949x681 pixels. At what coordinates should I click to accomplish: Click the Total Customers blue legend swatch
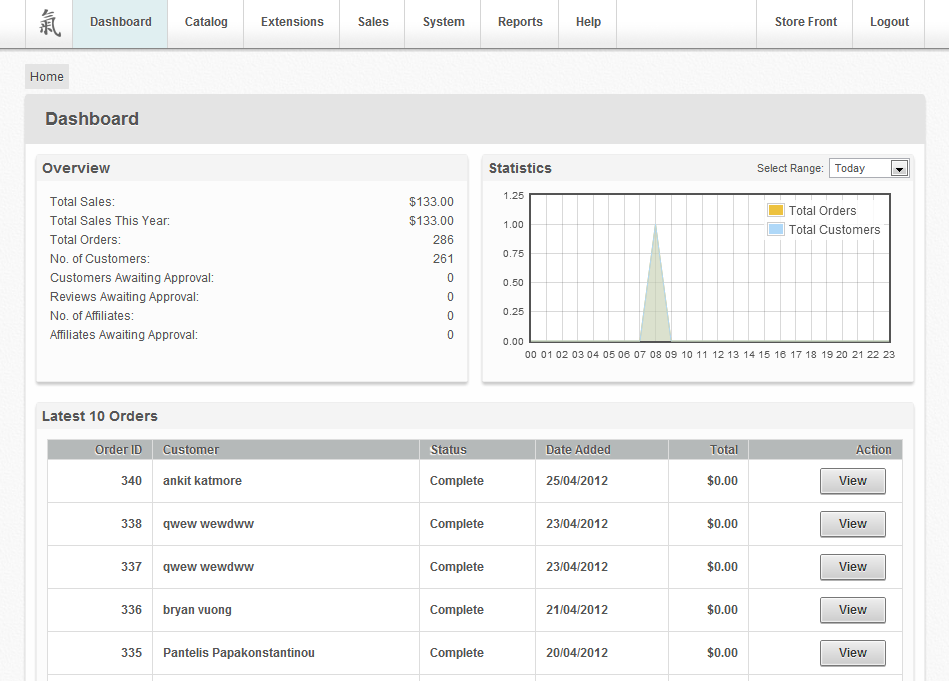click(775, 229)
